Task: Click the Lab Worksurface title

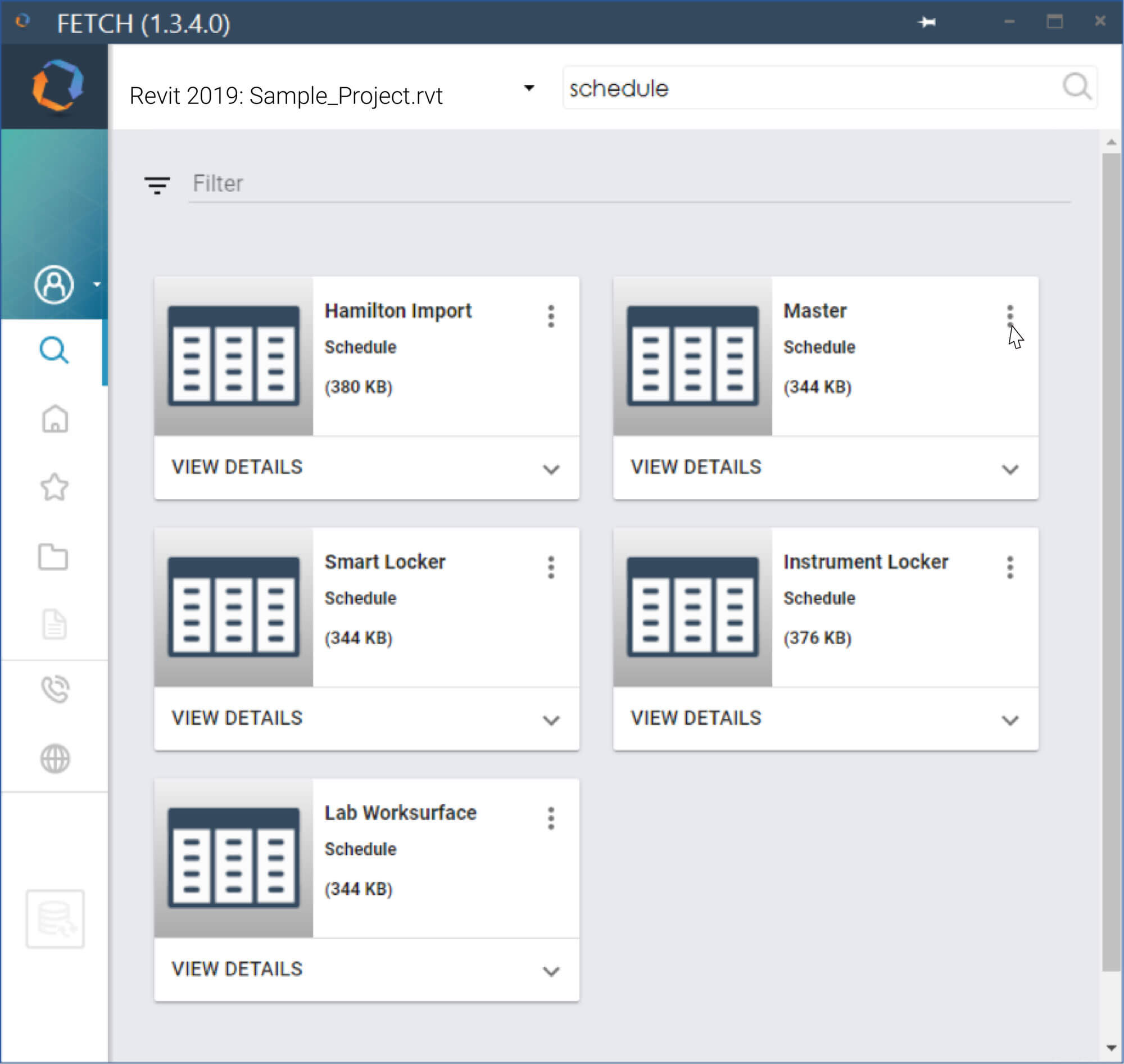Action: click(400, 813)
